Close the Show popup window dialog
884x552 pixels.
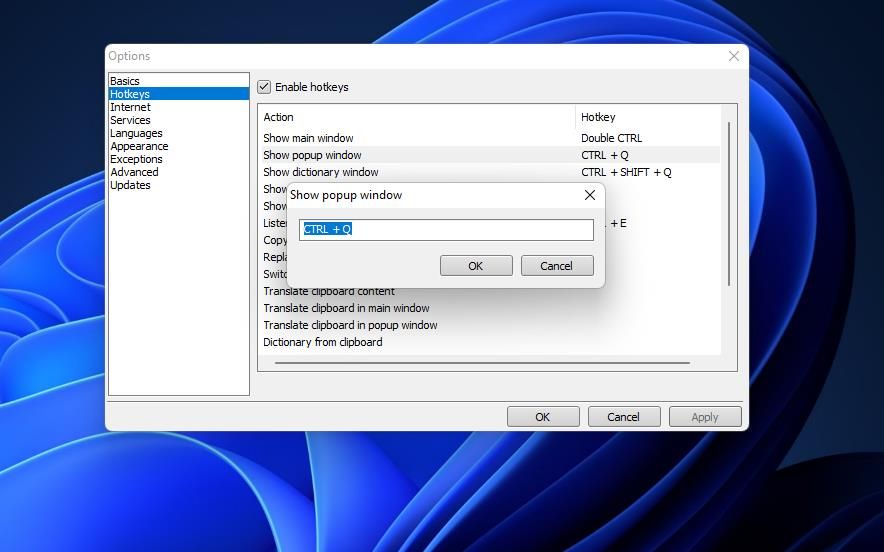590,195
